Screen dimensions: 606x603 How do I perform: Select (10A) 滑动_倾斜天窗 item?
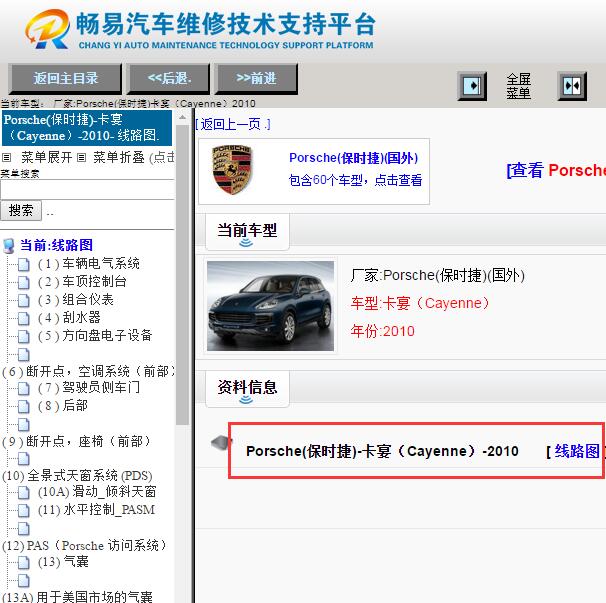tap(97, 492)
